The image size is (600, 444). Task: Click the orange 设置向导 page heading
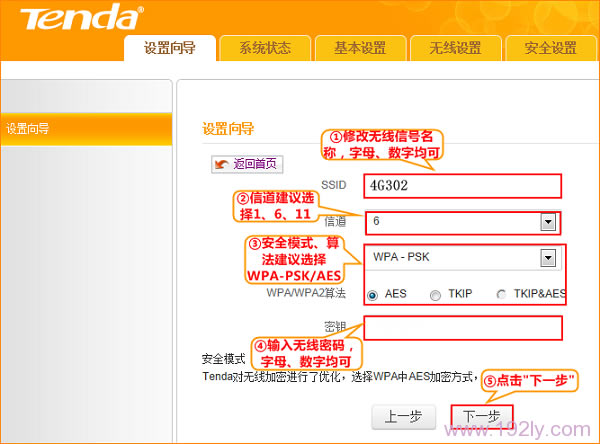pos(228,129)
